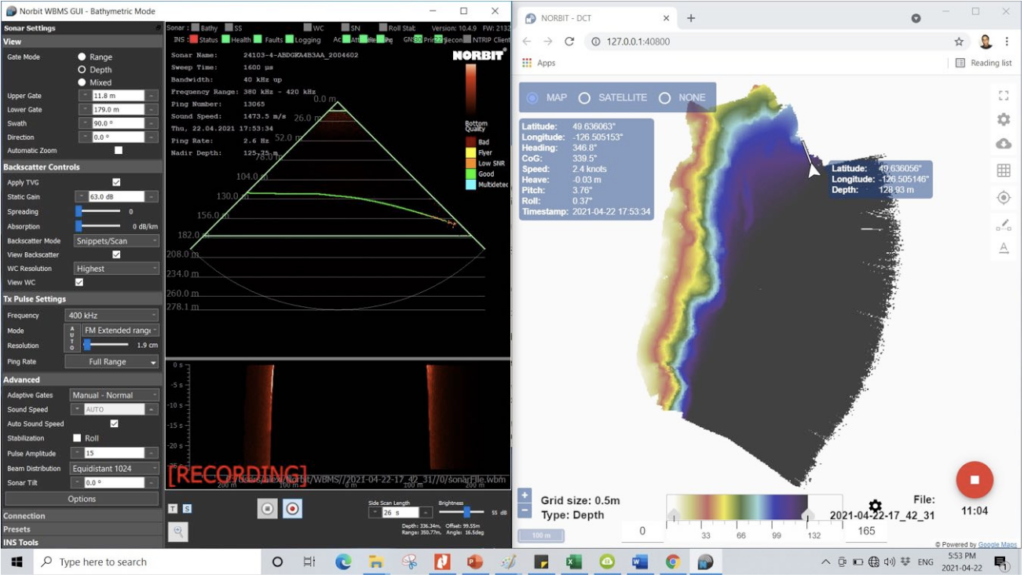The image size is (1024, 578).
Task: Click the Windows Start button
Action: tap(16, 562)
